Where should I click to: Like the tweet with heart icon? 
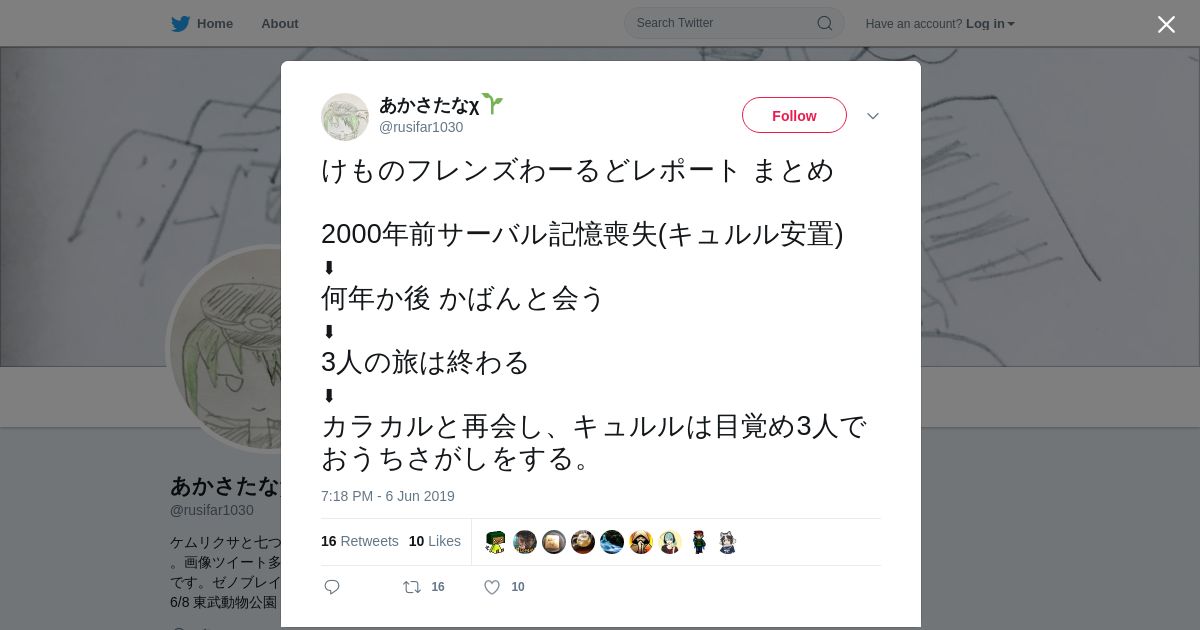(492, 587)
